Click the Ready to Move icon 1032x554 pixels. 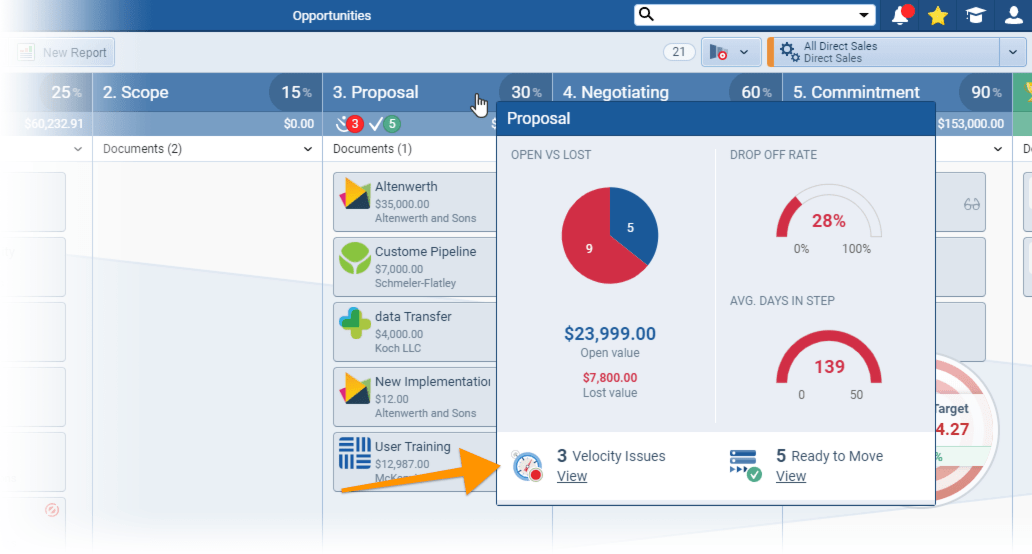pos(745,466)
